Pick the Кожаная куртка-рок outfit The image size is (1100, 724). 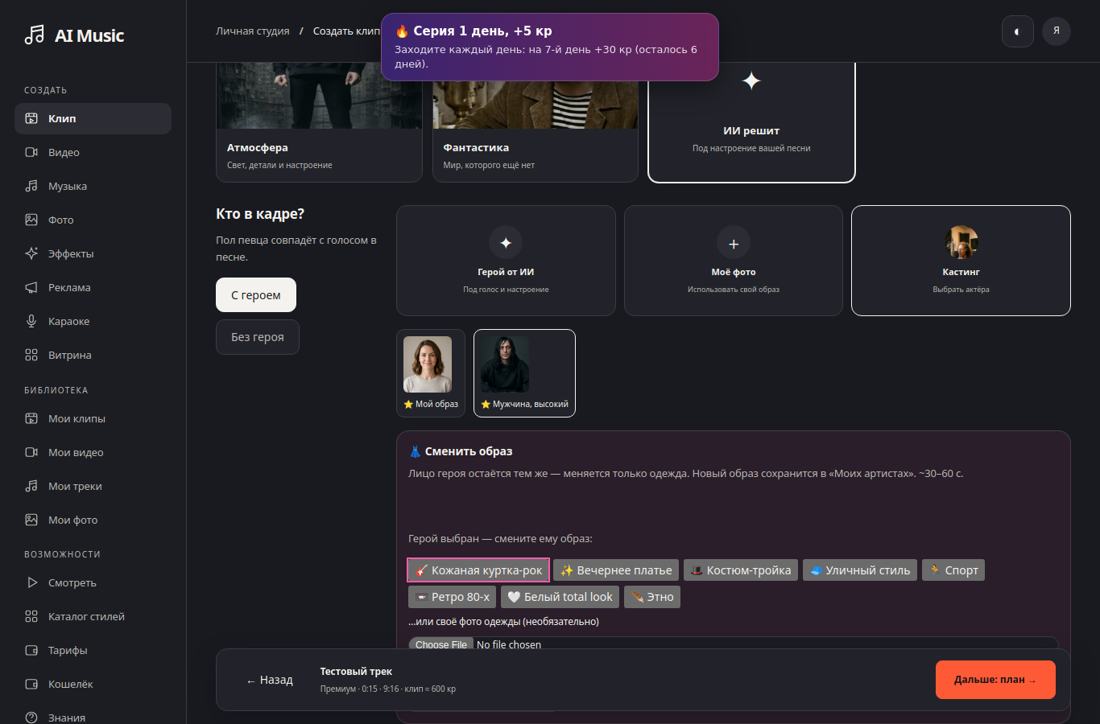[x=478, y=570]
